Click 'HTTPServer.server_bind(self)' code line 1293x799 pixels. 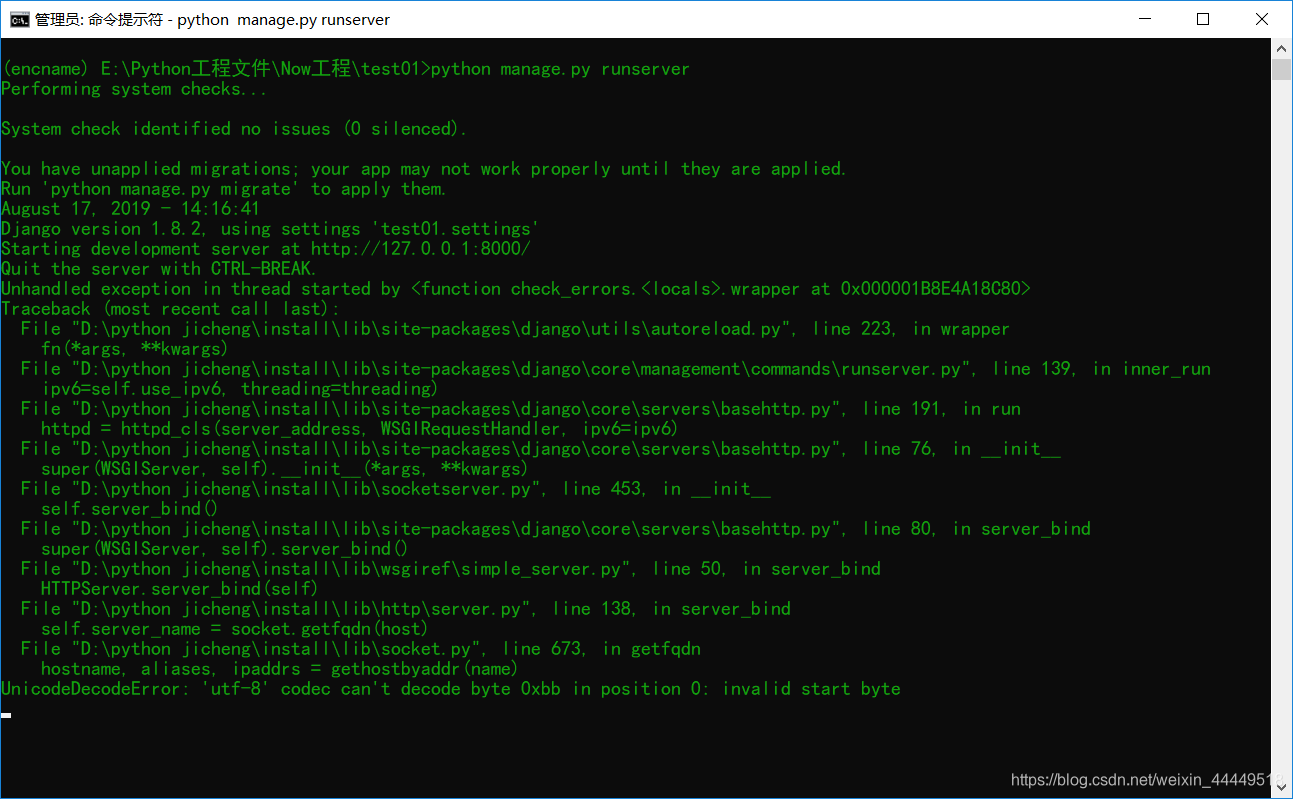pyautogui.click(x=180, y=589)
